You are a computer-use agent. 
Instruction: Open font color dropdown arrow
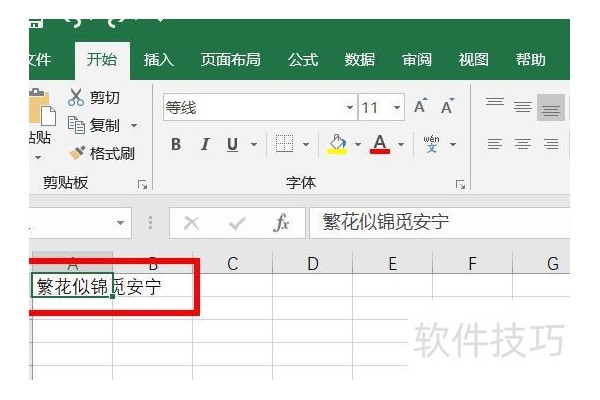401,144
